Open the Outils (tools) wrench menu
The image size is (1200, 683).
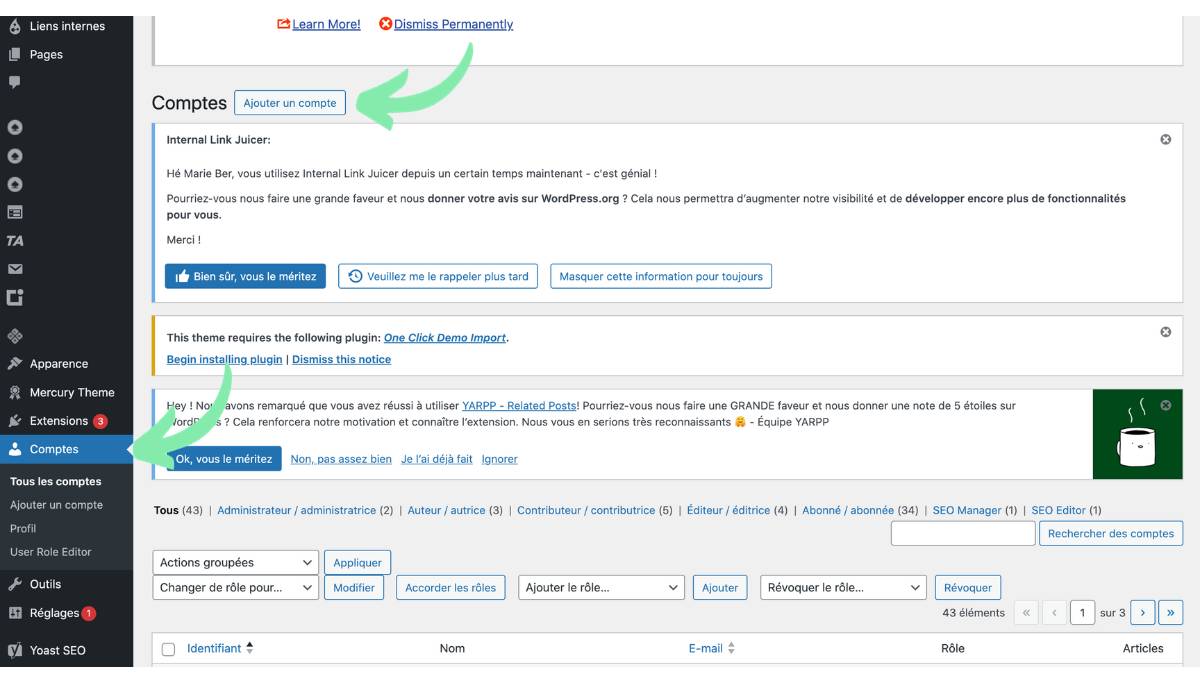click(x=45, y=583)
